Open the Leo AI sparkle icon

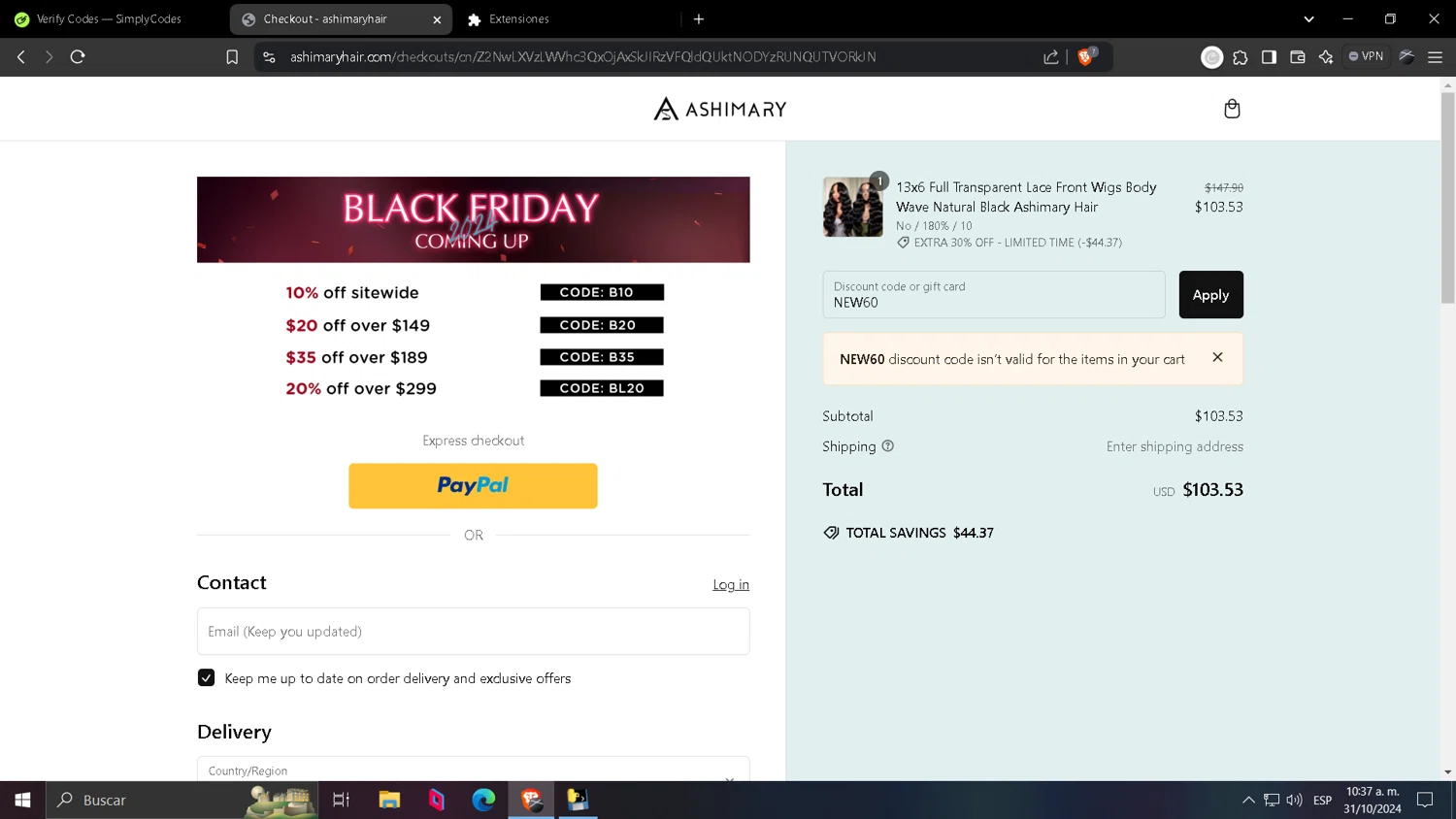click(x=1326, y=57)
